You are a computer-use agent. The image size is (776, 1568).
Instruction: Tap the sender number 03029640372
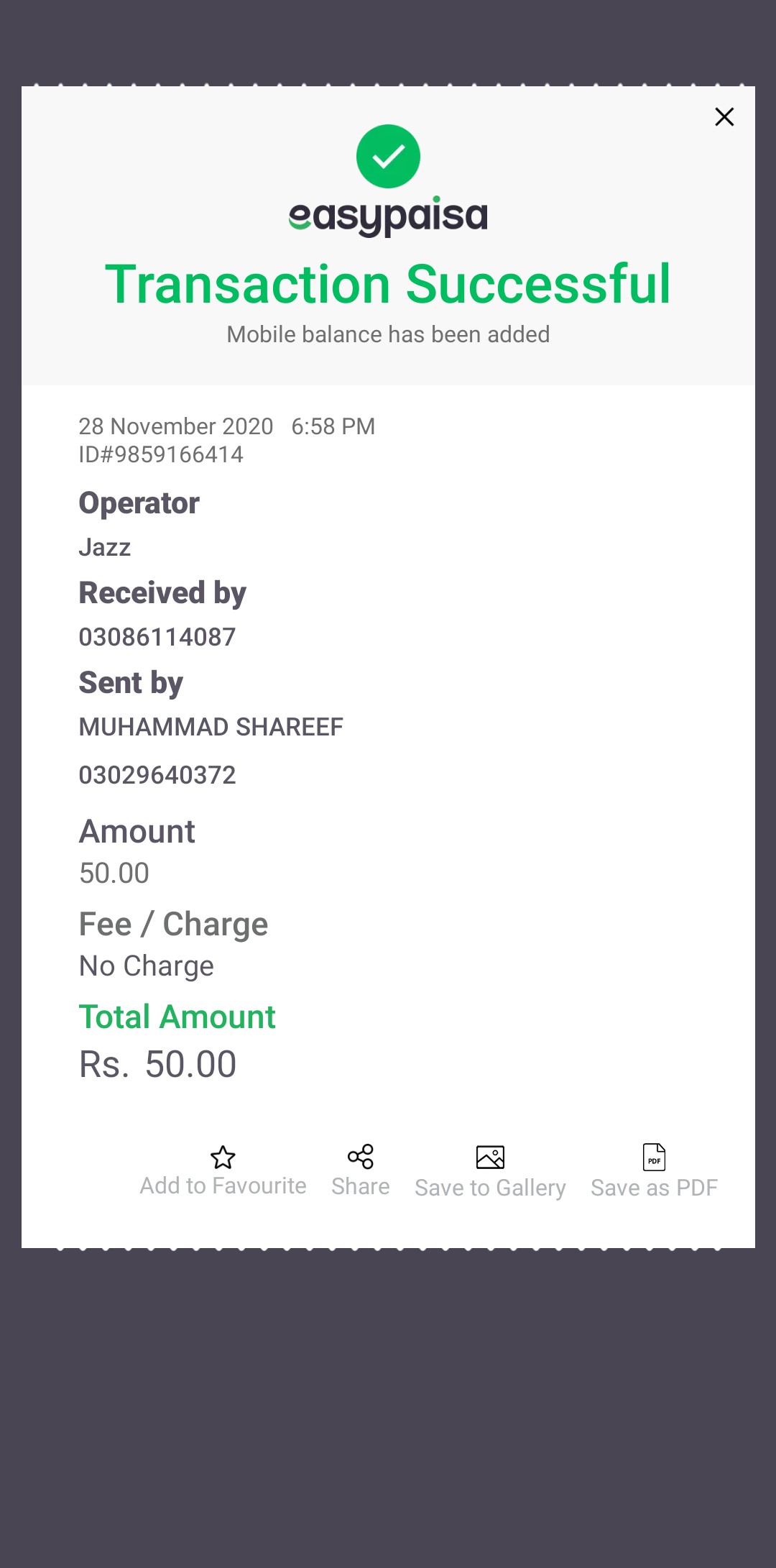pos(157,775)
